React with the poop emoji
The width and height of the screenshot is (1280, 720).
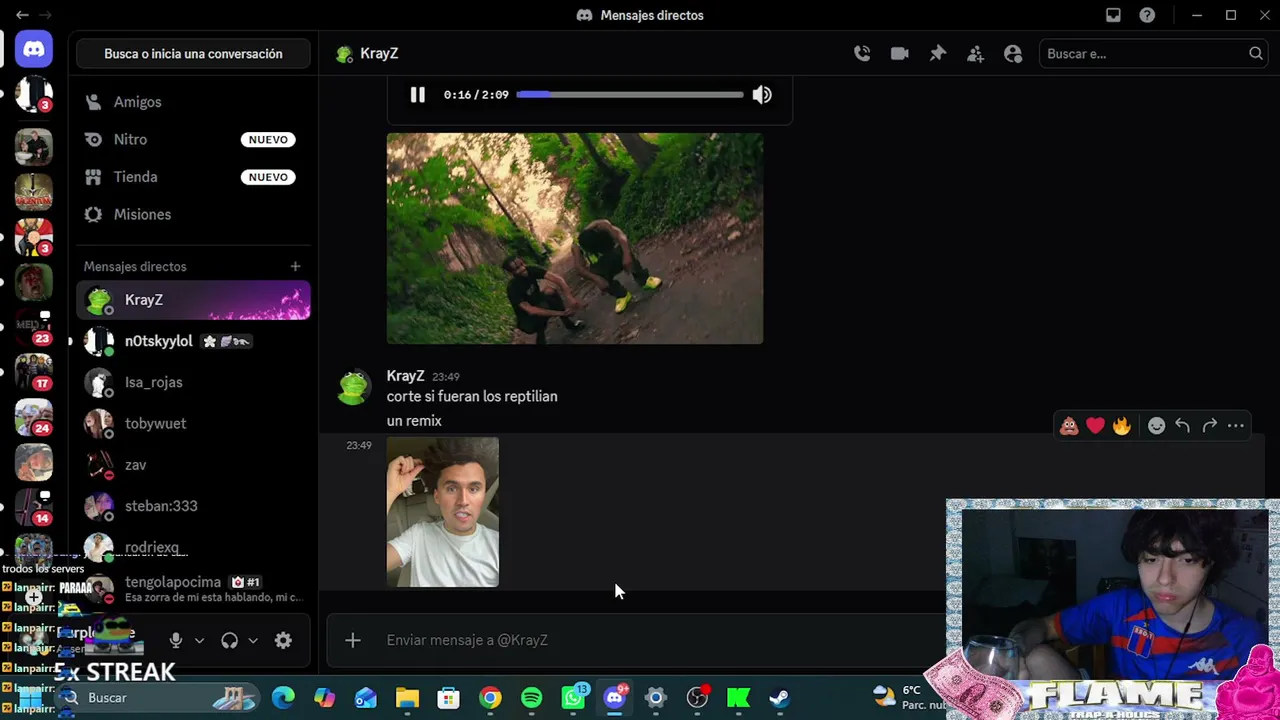[x=1069, y=426]
